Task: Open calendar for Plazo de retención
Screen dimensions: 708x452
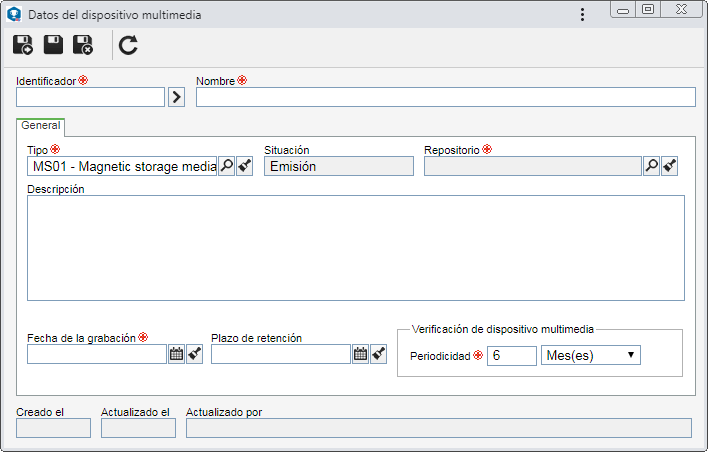Action: [360, 354]
